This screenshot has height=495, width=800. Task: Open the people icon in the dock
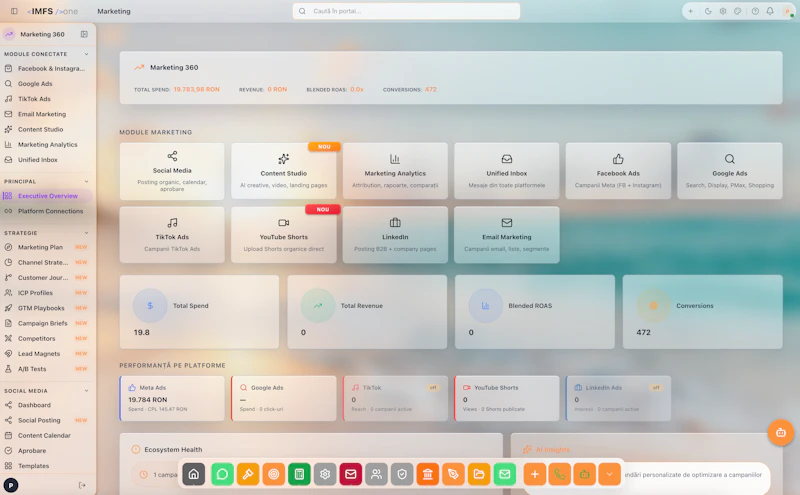point(376,474)
